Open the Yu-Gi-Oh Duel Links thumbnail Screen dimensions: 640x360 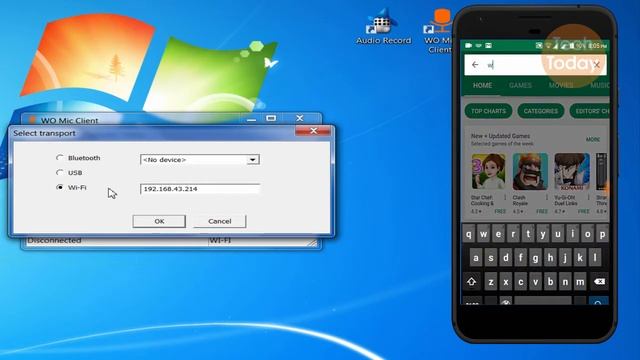click(572, 171)
